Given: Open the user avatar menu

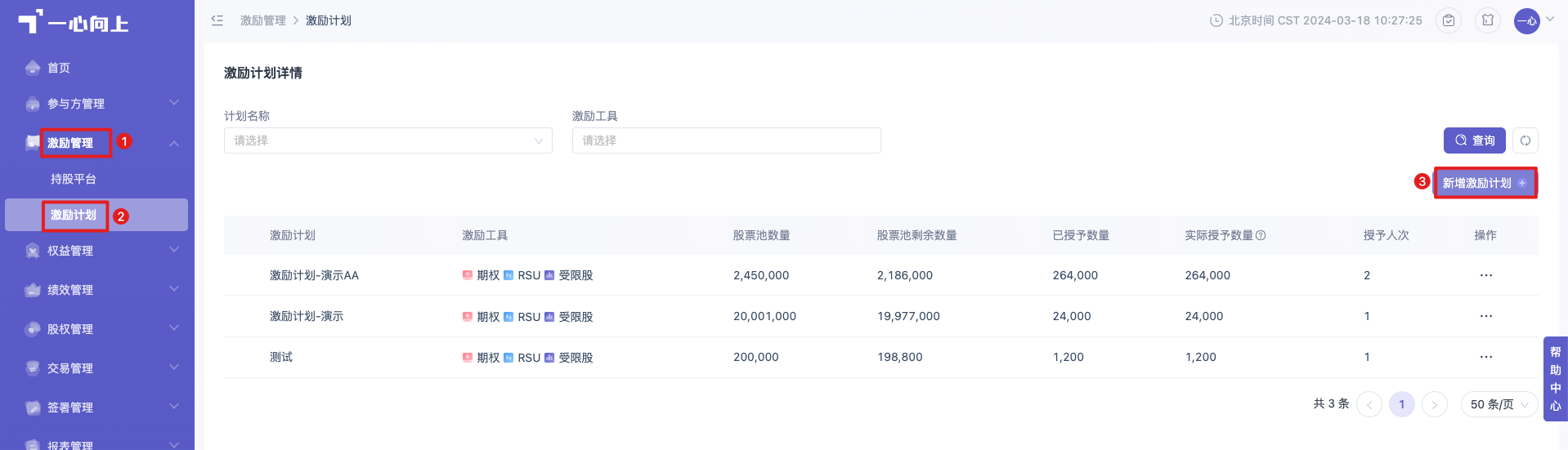Looking at the screenshot, I should pos(1527,20).
